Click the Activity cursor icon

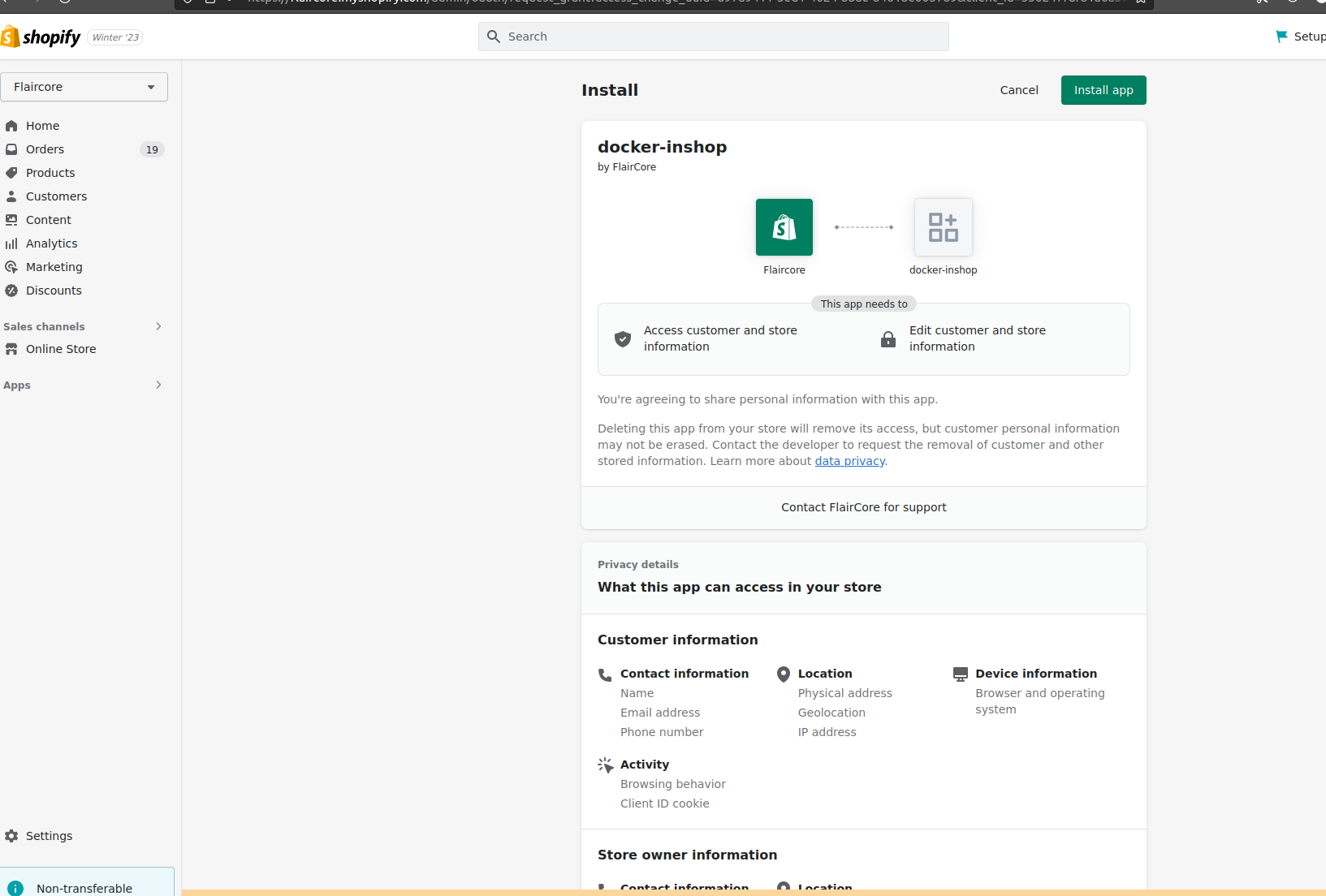pos(605,765)
